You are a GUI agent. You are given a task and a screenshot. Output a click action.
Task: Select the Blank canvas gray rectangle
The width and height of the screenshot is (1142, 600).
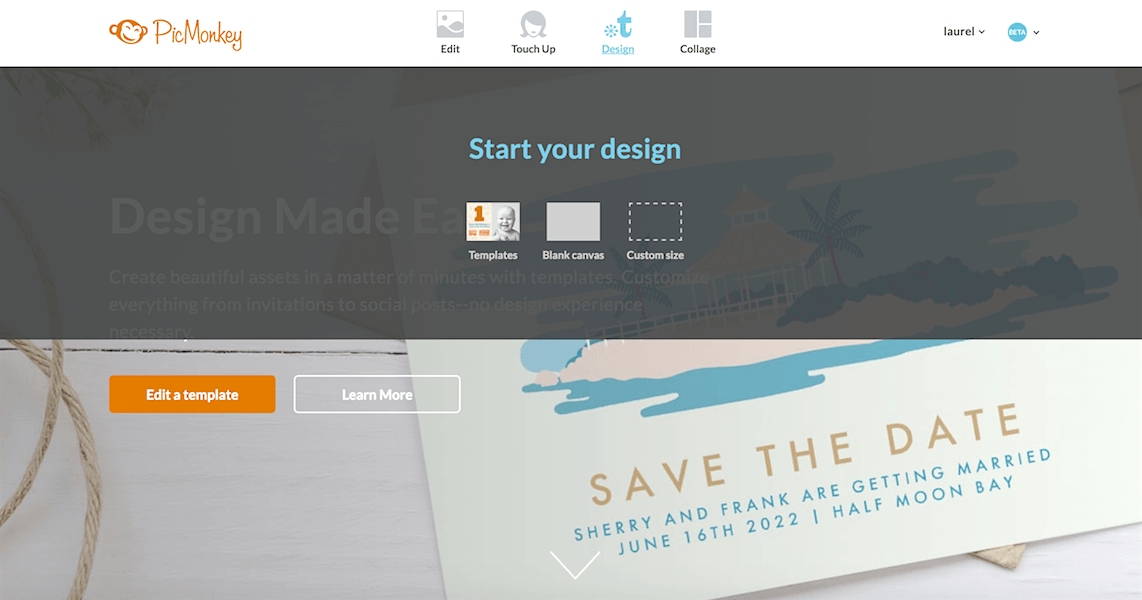pyautogui.click(x=573, y=221)
